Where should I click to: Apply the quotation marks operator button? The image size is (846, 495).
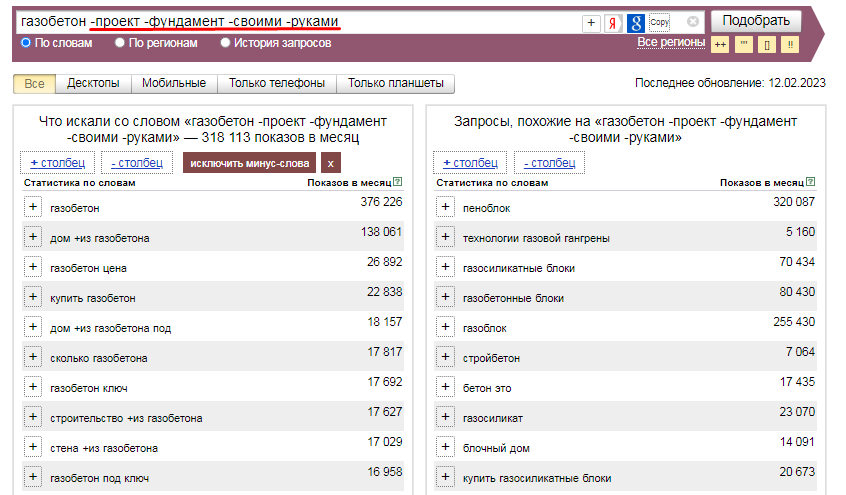[x=743, y=44]
